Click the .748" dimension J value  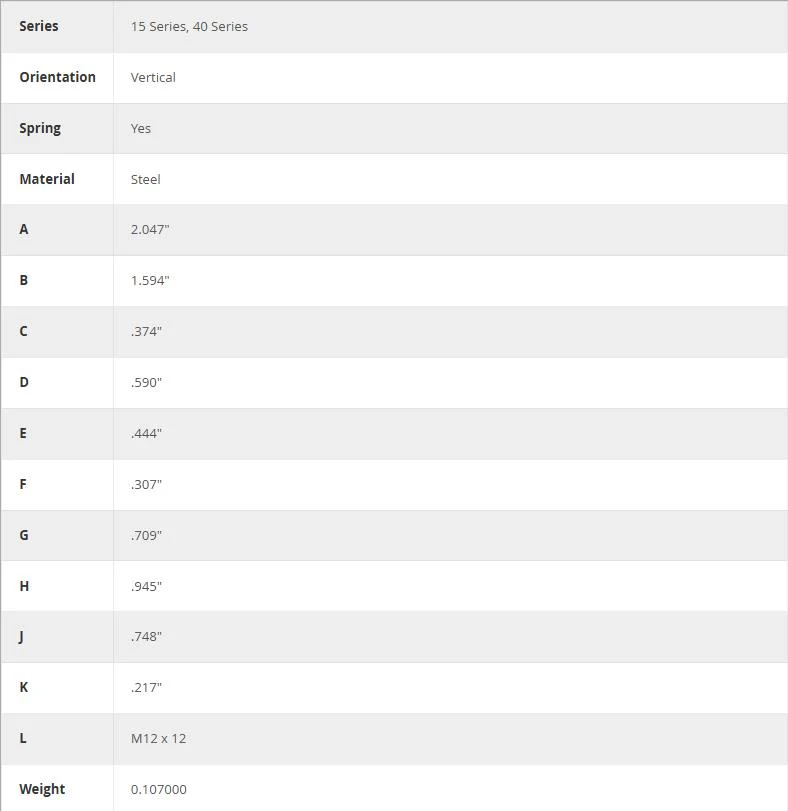[x=146, y=637]
